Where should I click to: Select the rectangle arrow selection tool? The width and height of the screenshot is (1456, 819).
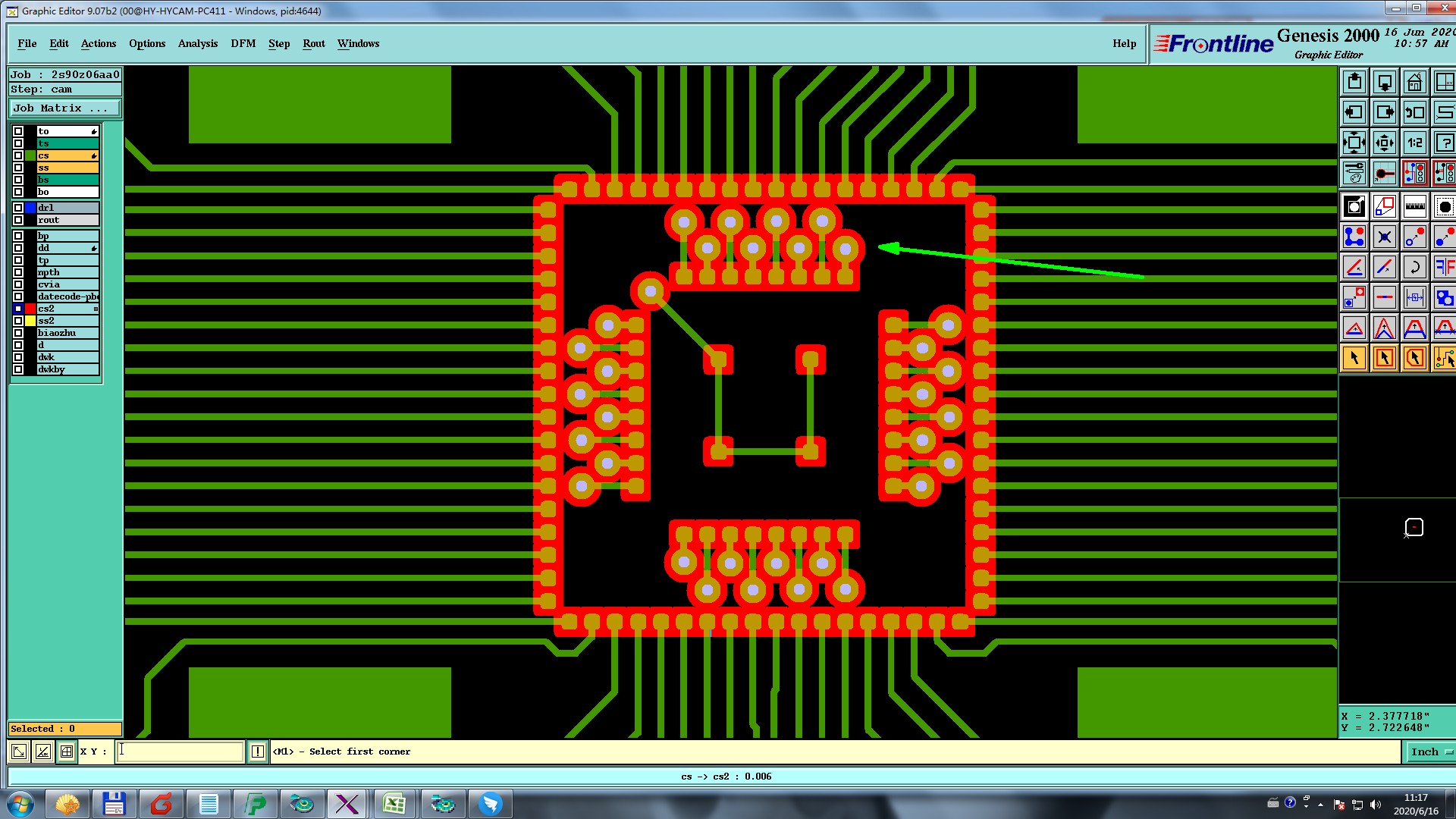[1384, 358]
